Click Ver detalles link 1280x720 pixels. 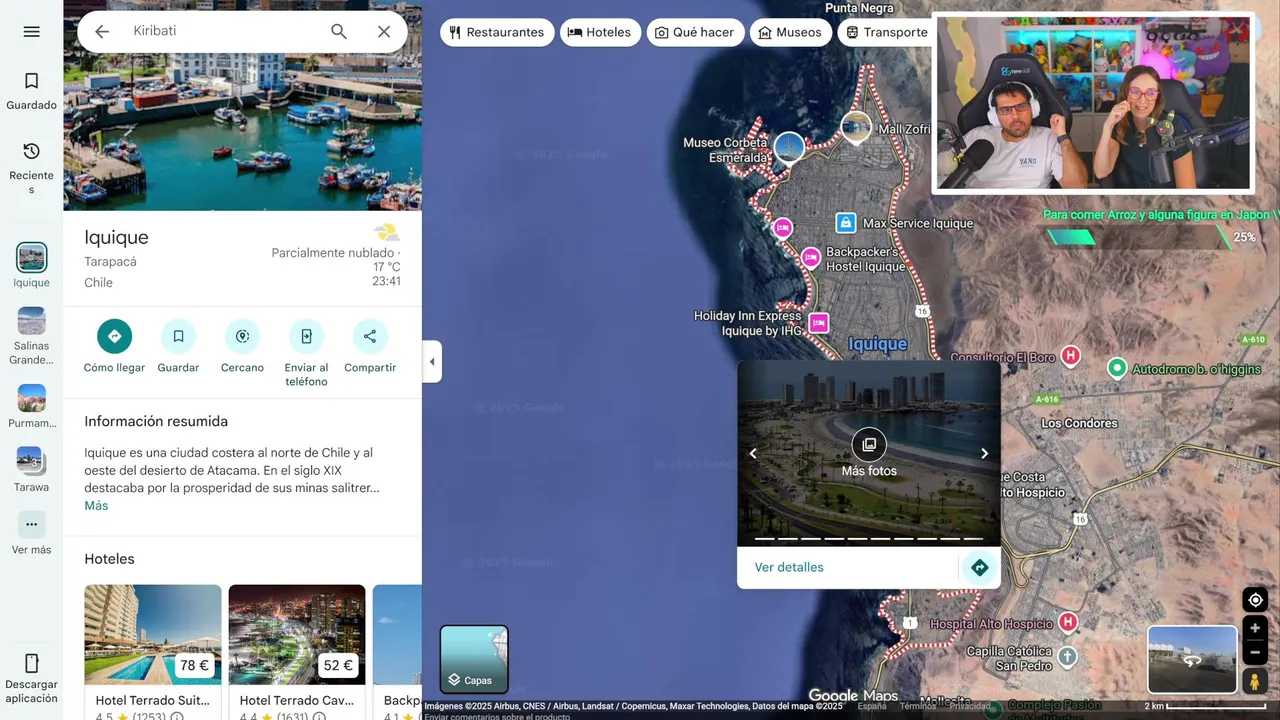click(x=789, y=567)
